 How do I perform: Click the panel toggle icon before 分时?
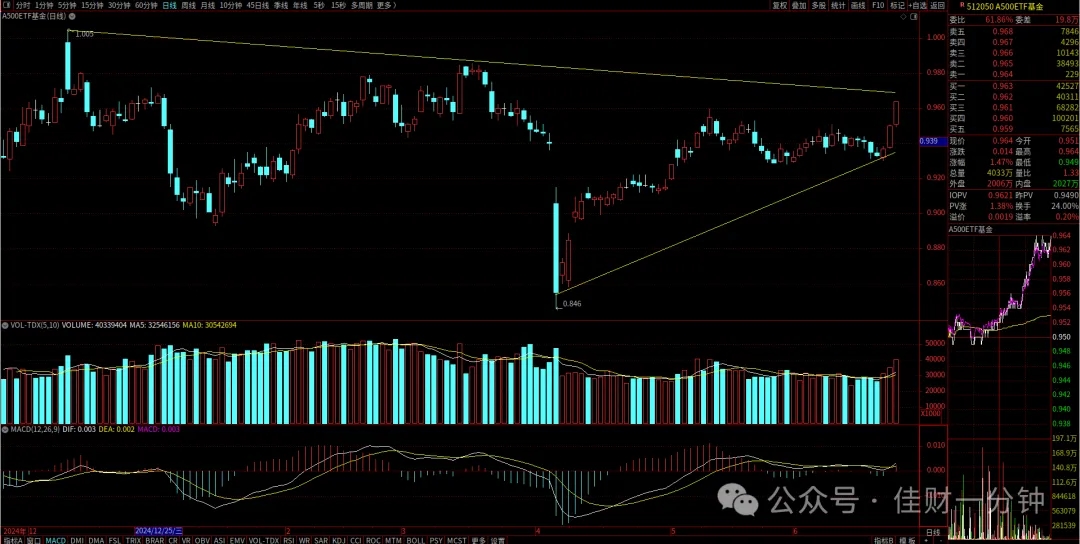[x=7, y=5]
